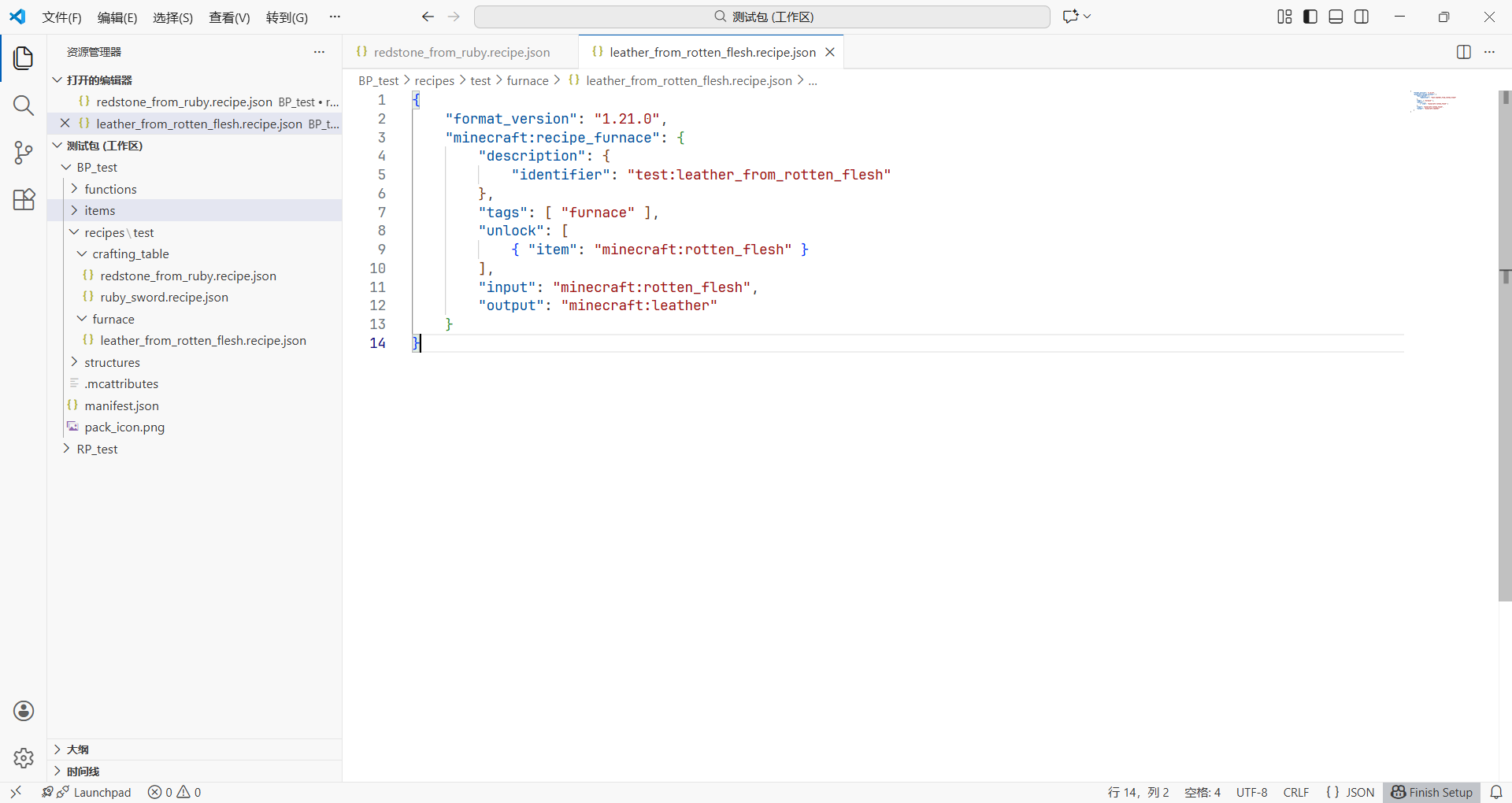Collapse the crafting_table folder
Screen dimensions: 1512x803
click(x=130, y=253)
